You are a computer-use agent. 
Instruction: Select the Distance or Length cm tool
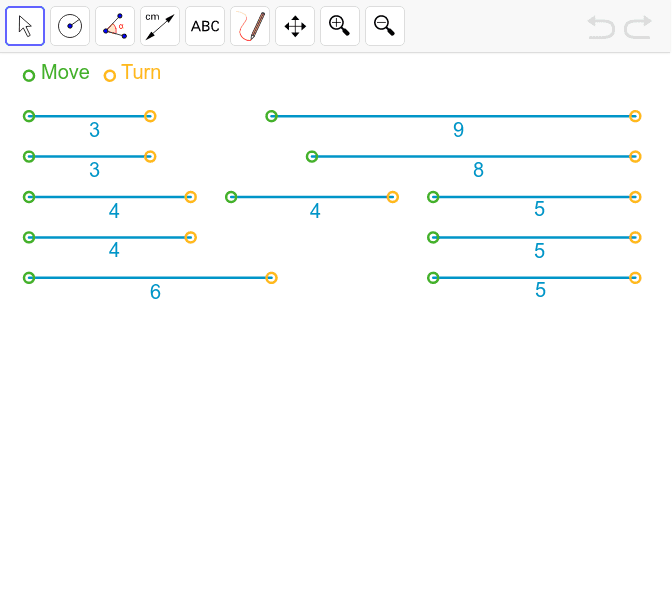(x=160, y=26)
